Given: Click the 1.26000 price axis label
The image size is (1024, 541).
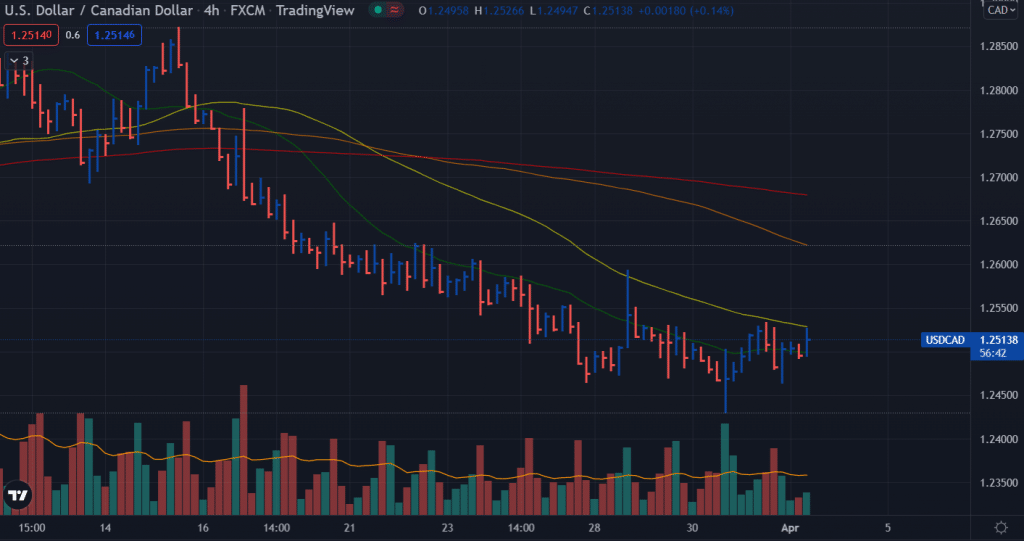Looking at the screenshot, I should pyautogui.click(x=999, y=265).
